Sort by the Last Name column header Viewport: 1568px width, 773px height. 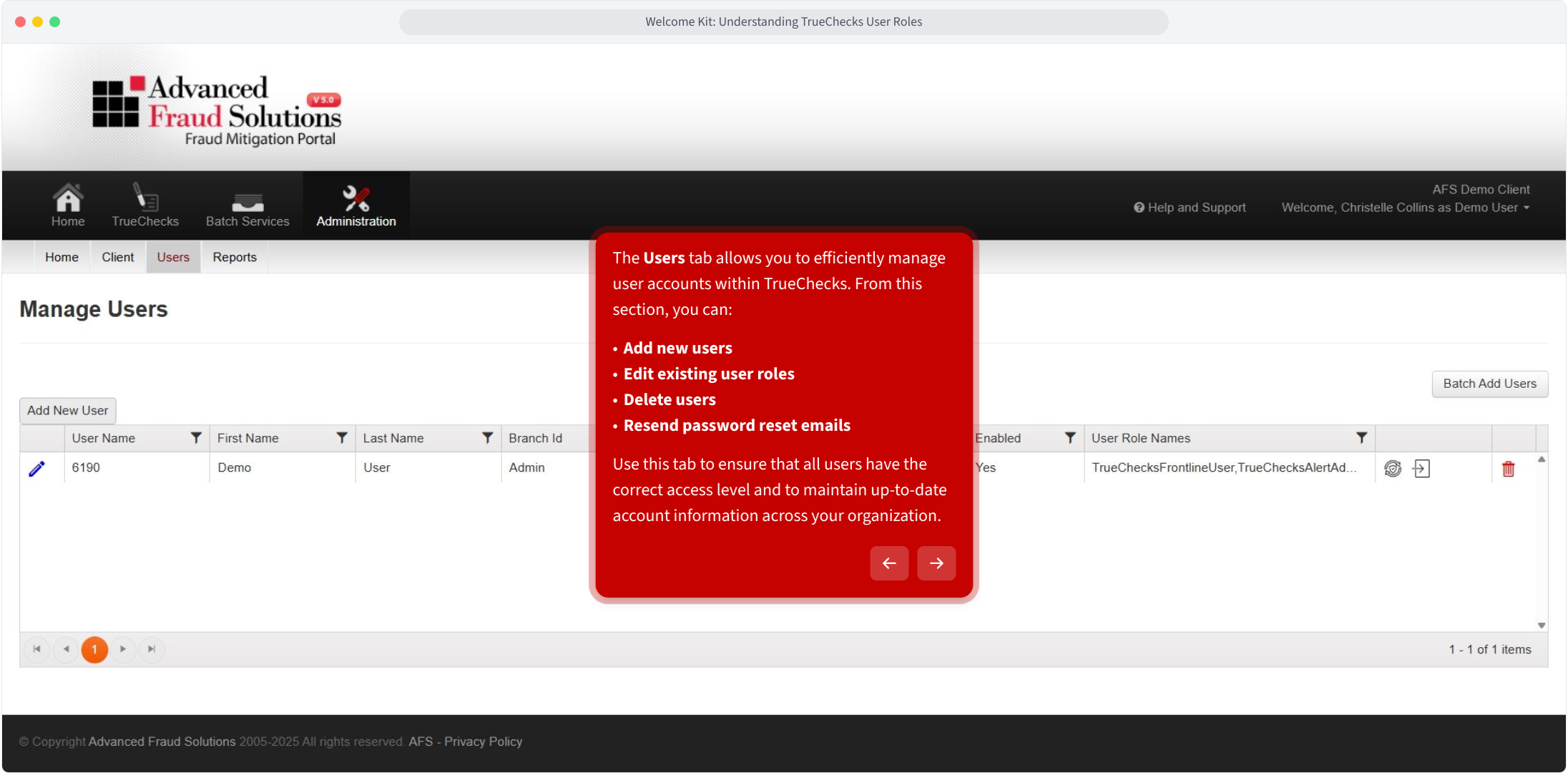393,438
